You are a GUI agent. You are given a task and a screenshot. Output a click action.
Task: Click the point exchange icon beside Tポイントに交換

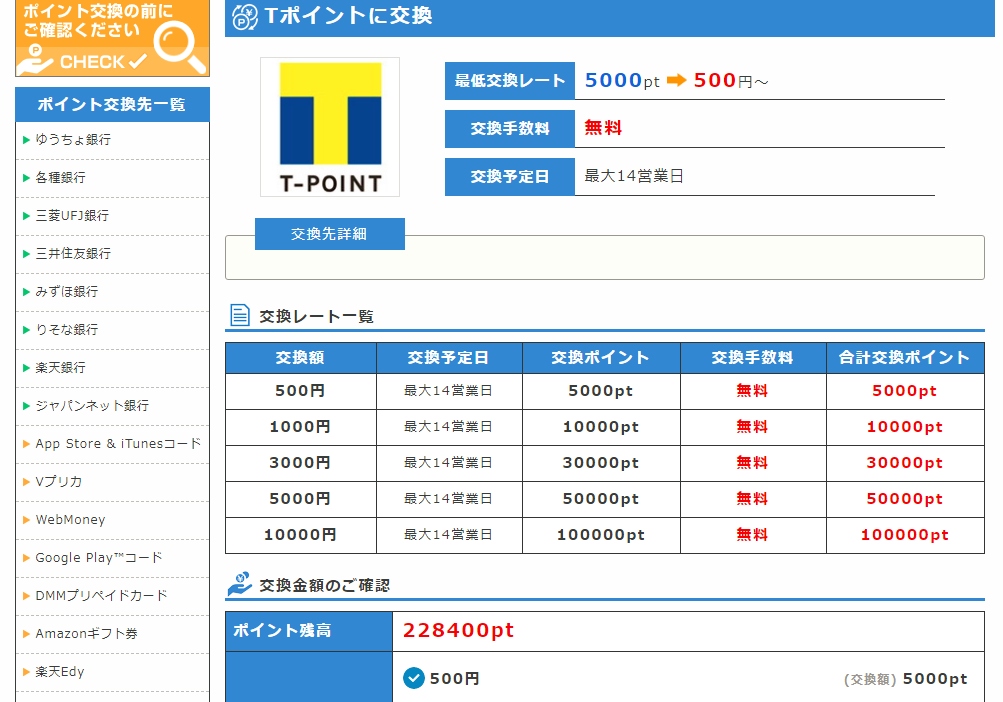click(x=245, y=17)
